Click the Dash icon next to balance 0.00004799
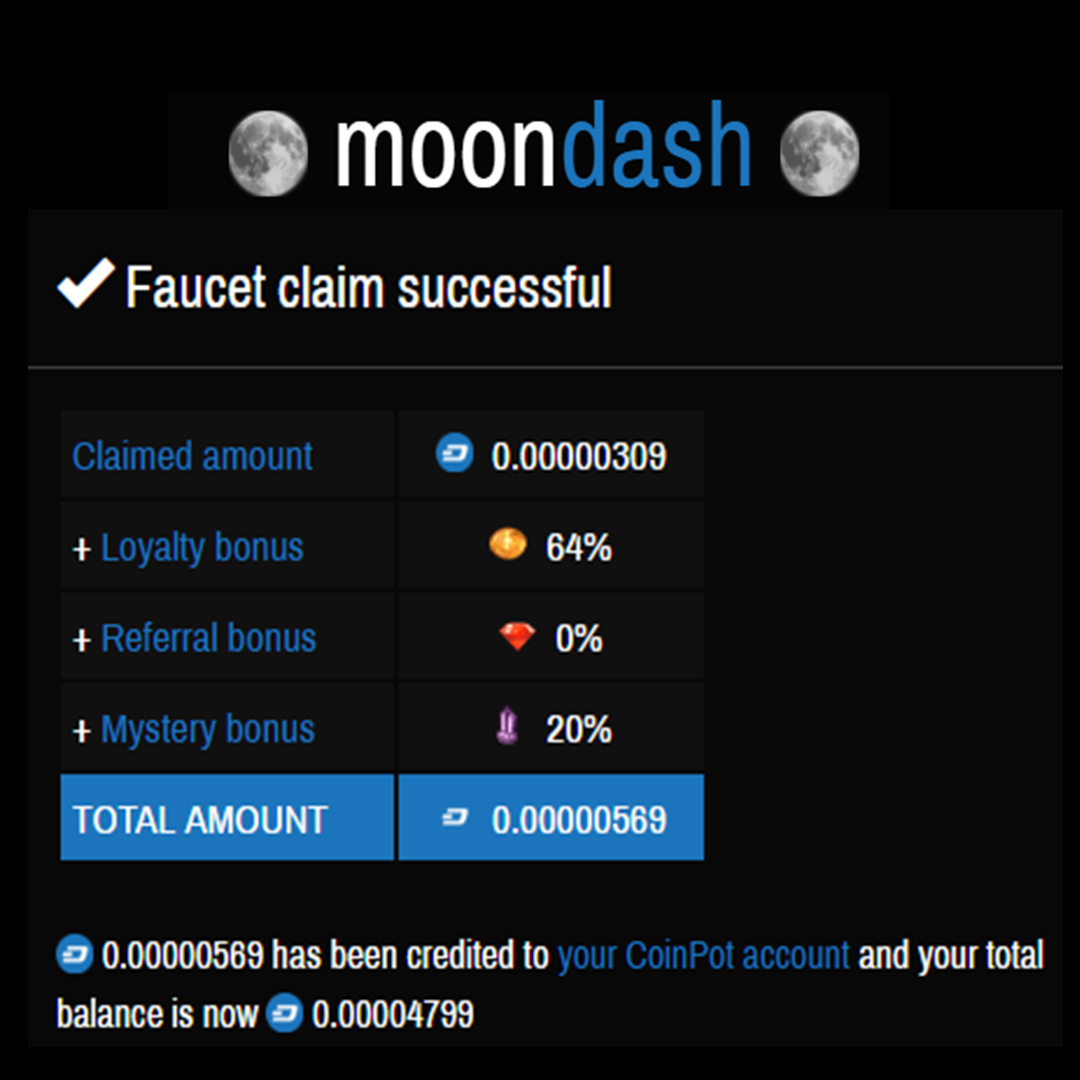The width and height of the screenshot is (1080, 1080). coord(284,1013)
